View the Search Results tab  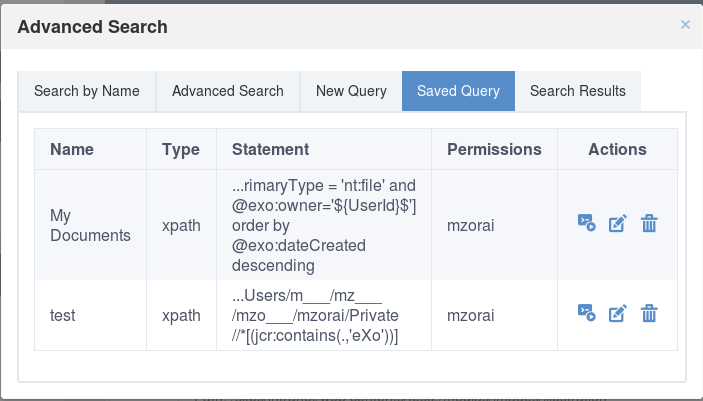pos(577,91)
